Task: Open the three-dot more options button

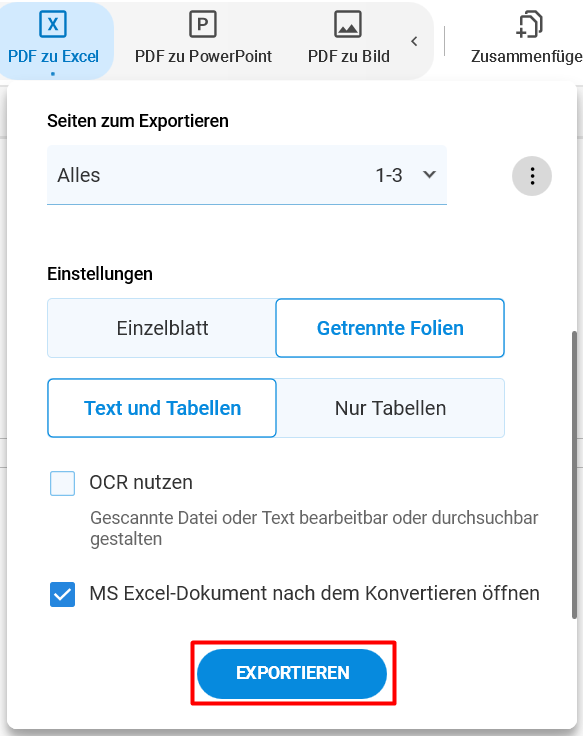Action: pos(532,176)
